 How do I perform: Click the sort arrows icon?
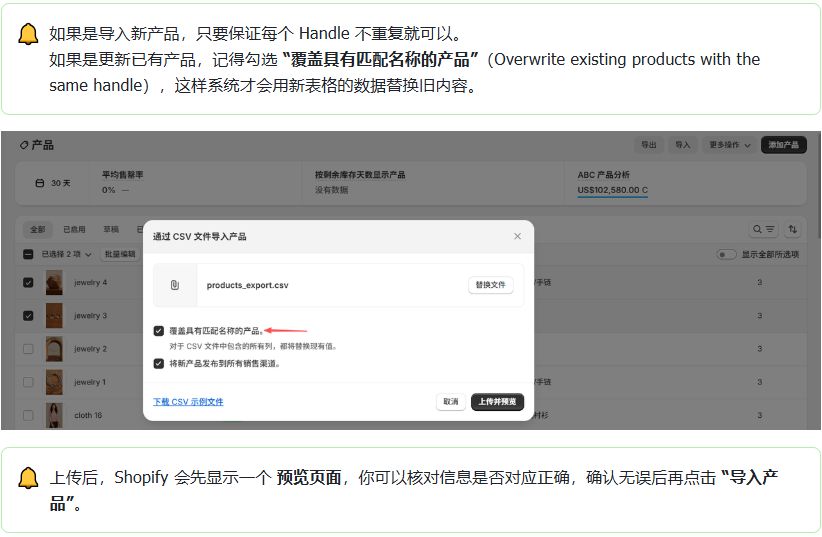792,229
